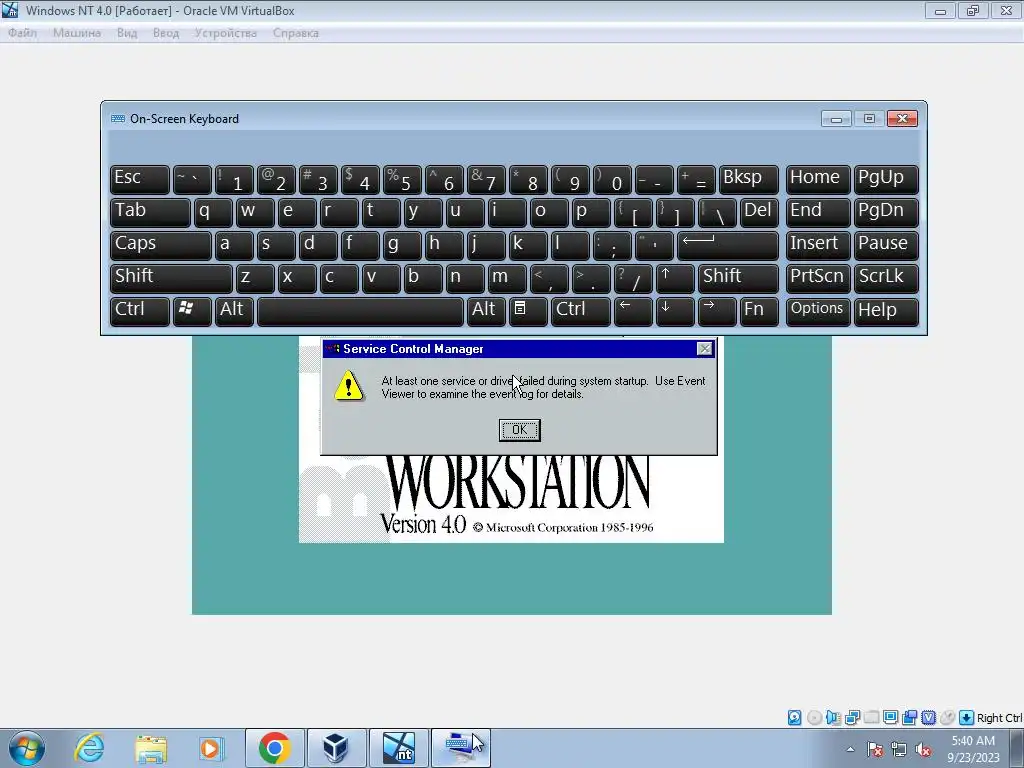Toggle the right Alt key on On-Screen Keyboard
The height and width of the screenshot is (768, 1024).
486,311
